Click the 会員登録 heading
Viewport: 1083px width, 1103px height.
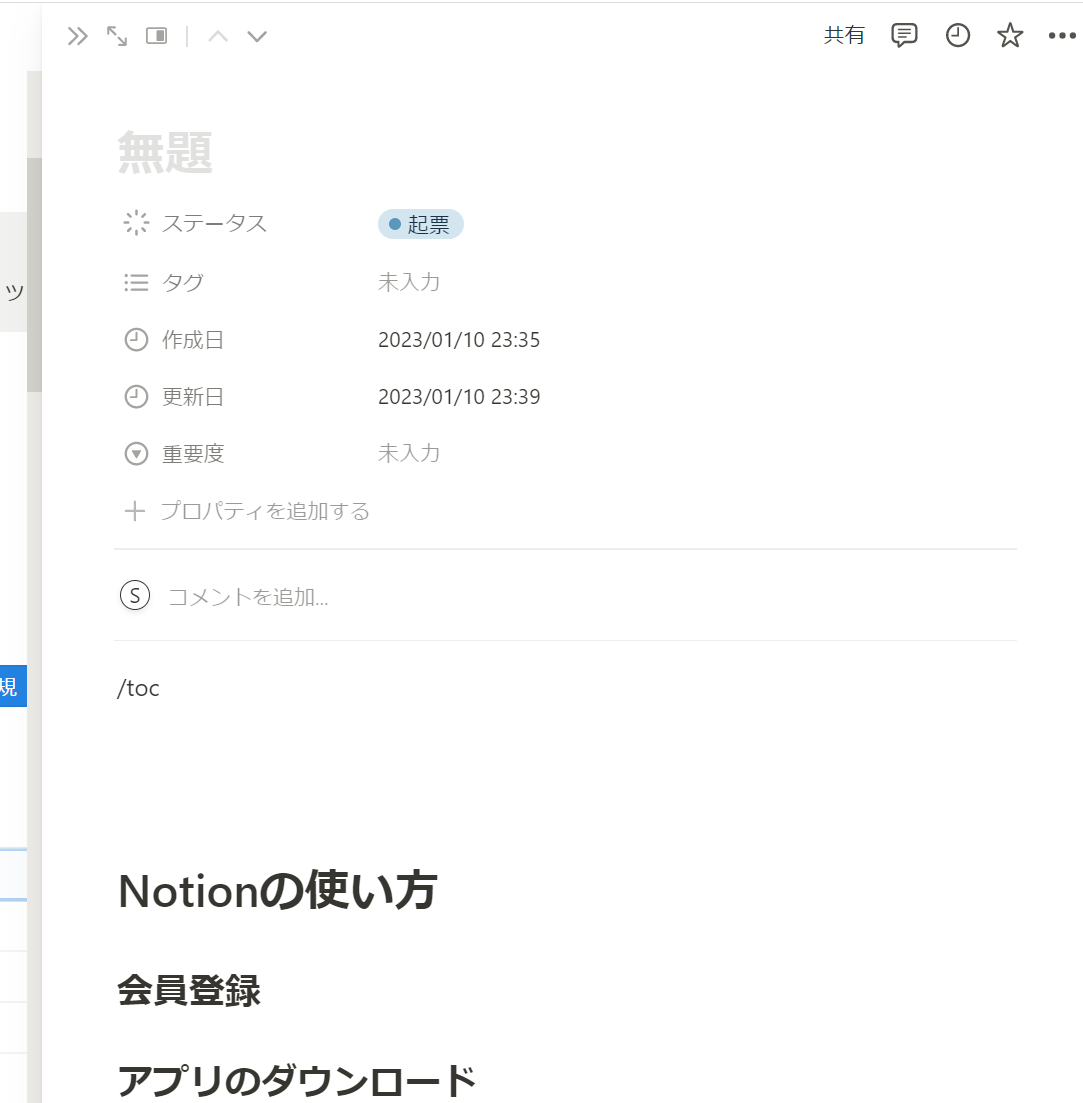pyautogui.click(x=188, y=990)
